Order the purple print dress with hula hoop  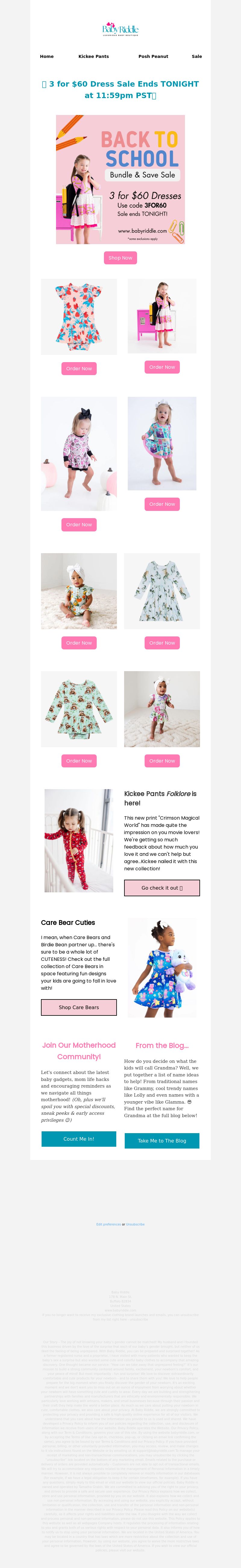click(x=162, y=504)
